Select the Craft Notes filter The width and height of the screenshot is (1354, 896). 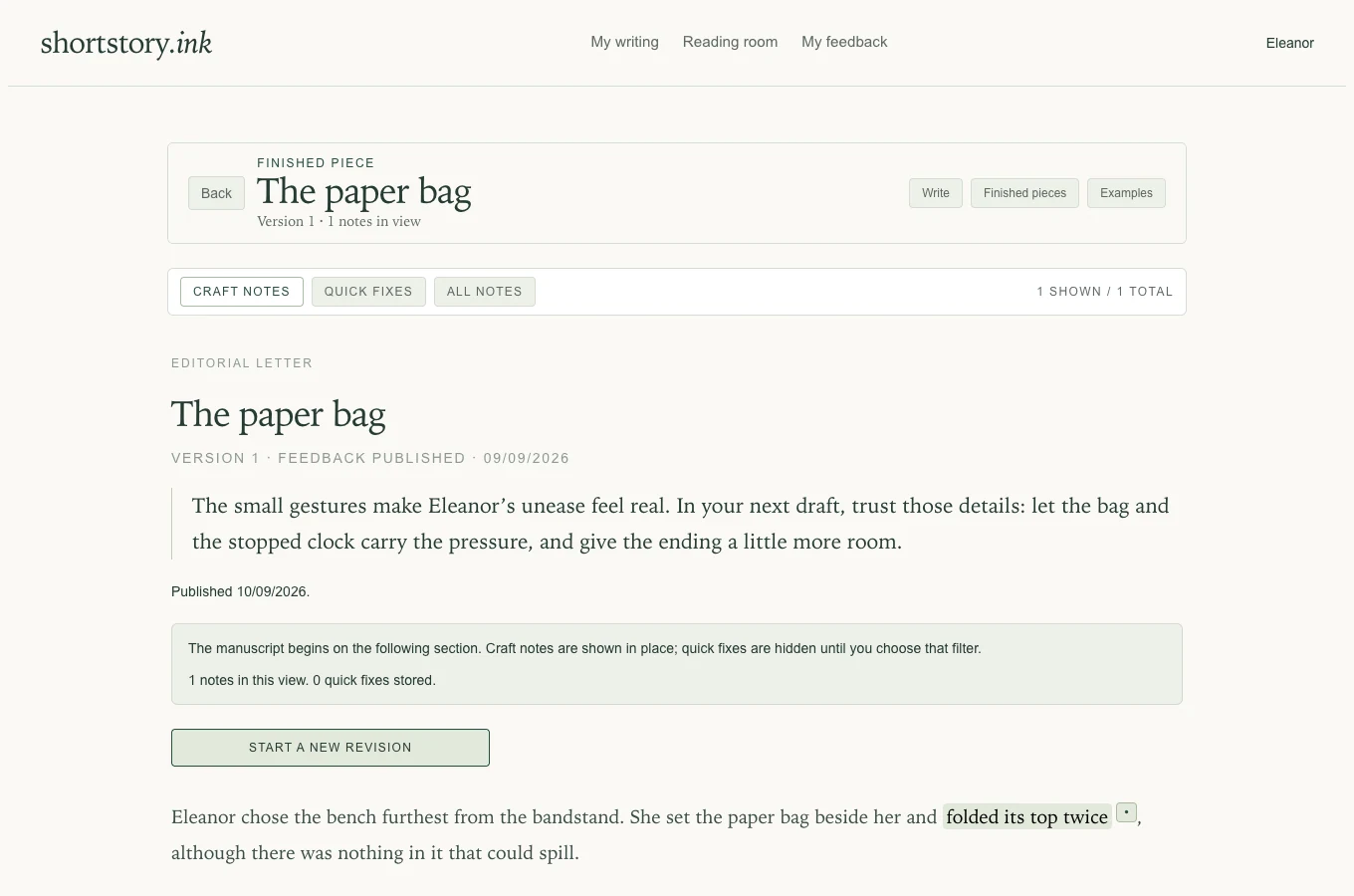[x=242, y=292]
